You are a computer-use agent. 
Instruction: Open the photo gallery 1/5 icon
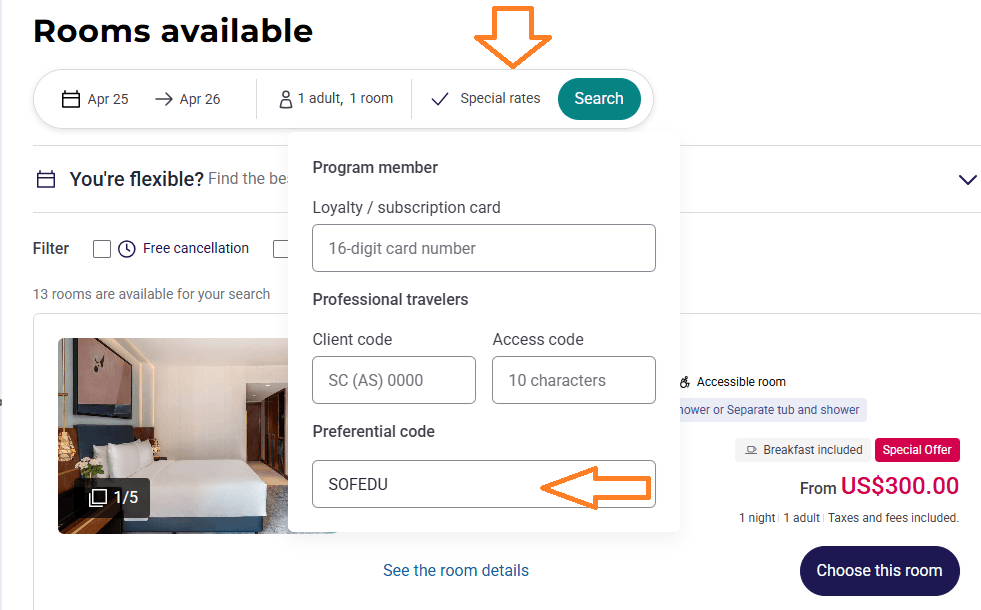(x=98, y=497)
